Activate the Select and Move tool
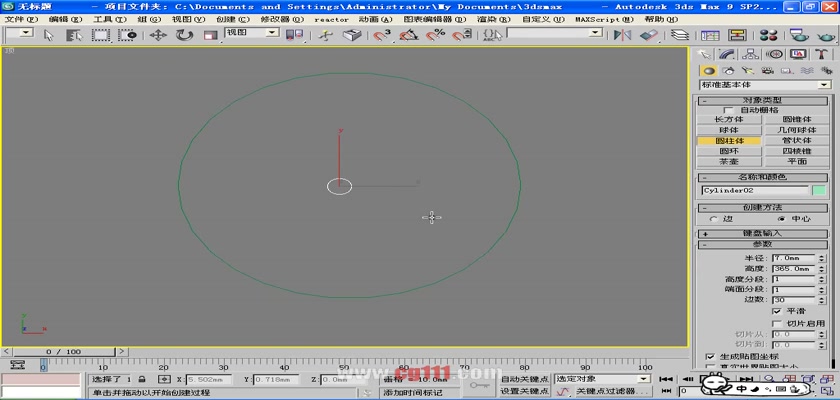The image size is (840, 400). (158, 35)
